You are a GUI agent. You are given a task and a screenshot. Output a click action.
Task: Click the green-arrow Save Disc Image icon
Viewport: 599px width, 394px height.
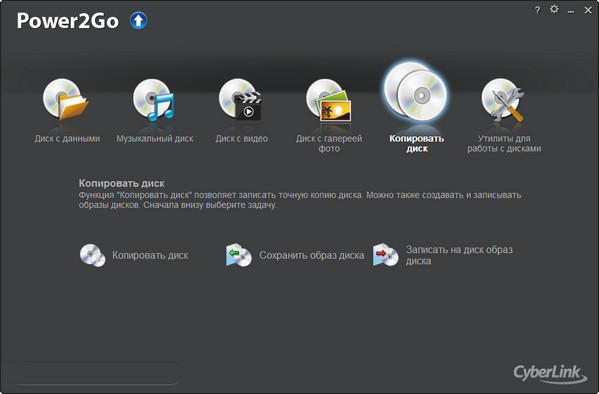(x=238, y=255)
